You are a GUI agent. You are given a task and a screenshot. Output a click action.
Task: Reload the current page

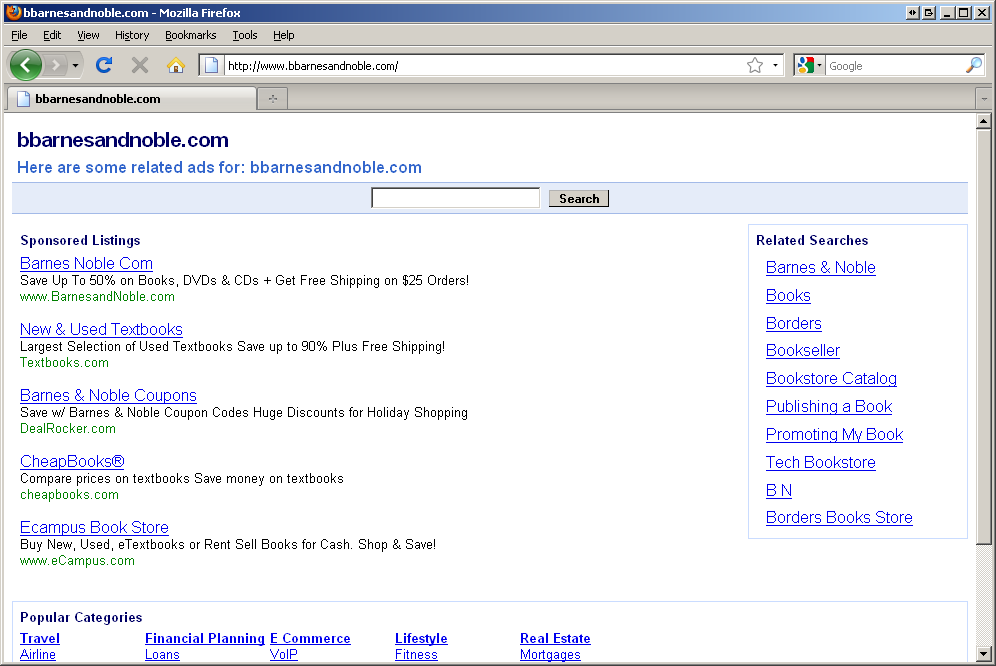click(104, 65)
